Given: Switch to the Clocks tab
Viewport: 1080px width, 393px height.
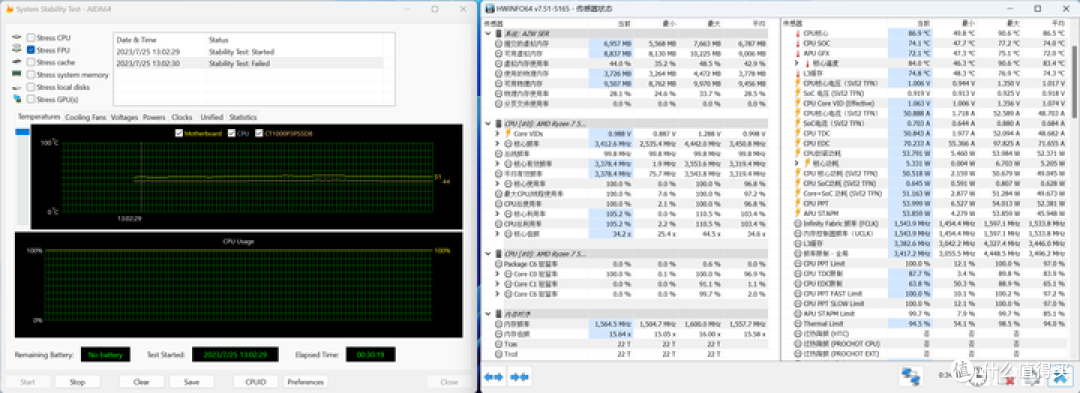Looking at the screenshot, I should (x=182, y=118).
